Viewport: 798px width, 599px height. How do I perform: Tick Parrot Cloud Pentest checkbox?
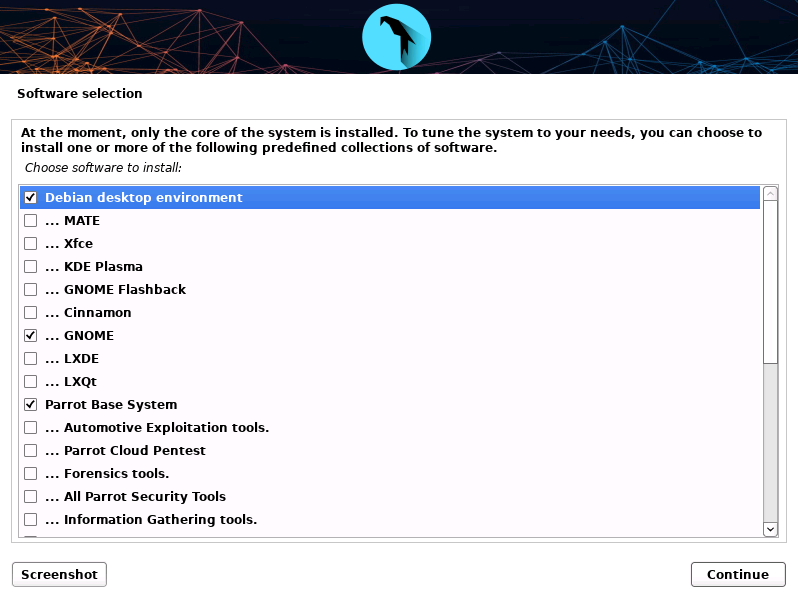[31, 450]
